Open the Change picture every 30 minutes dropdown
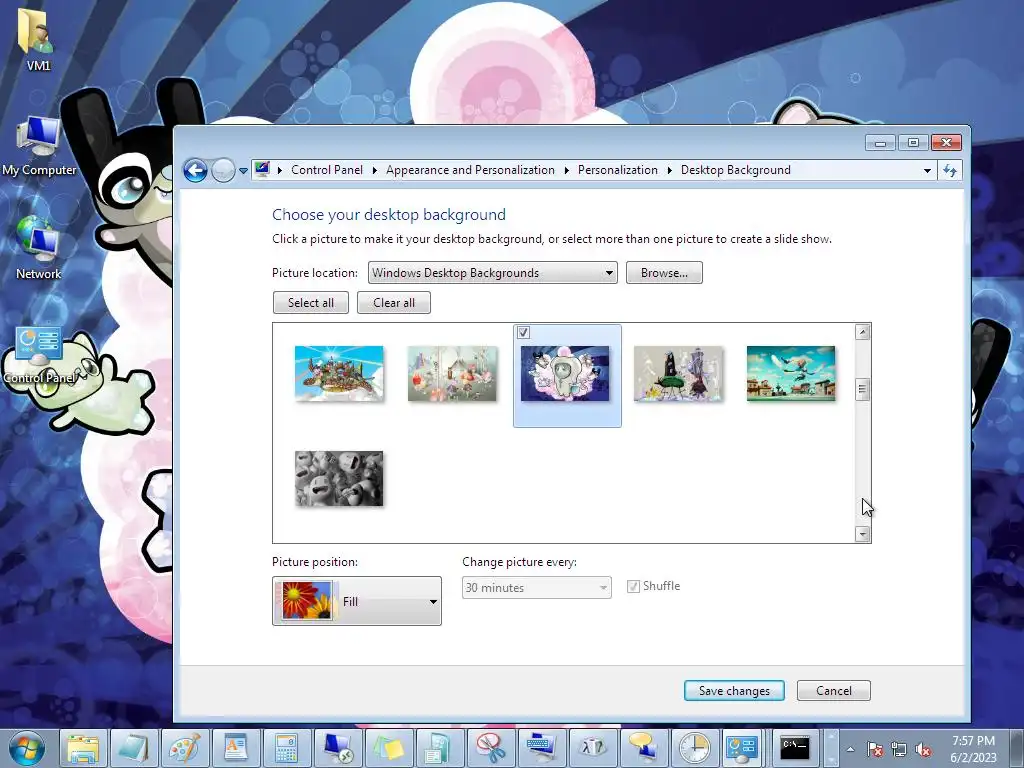 tap(537, 588)
